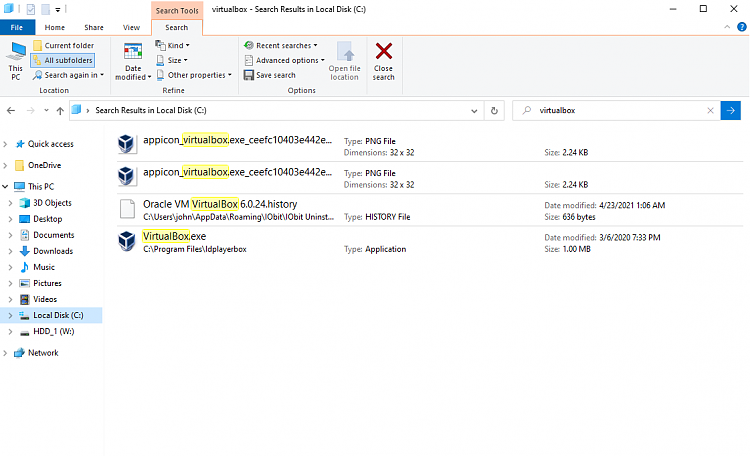Click the Search Tools contextual tab

177,10
